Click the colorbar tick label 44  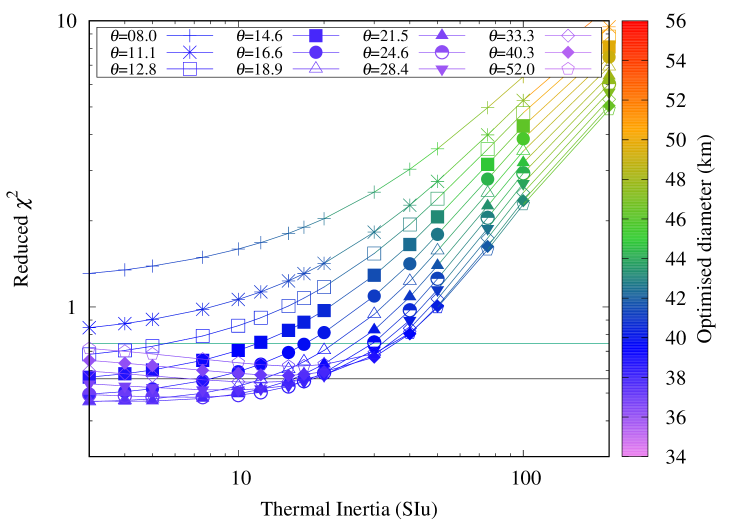[x=676, y=259]
